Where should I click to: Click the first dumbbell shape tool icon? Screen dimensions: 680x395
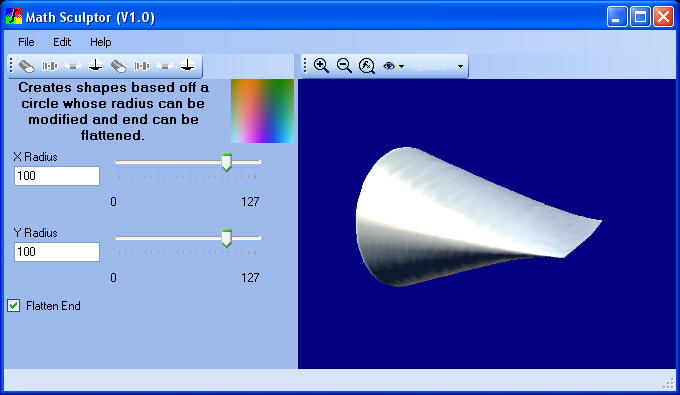pos(50,66)
